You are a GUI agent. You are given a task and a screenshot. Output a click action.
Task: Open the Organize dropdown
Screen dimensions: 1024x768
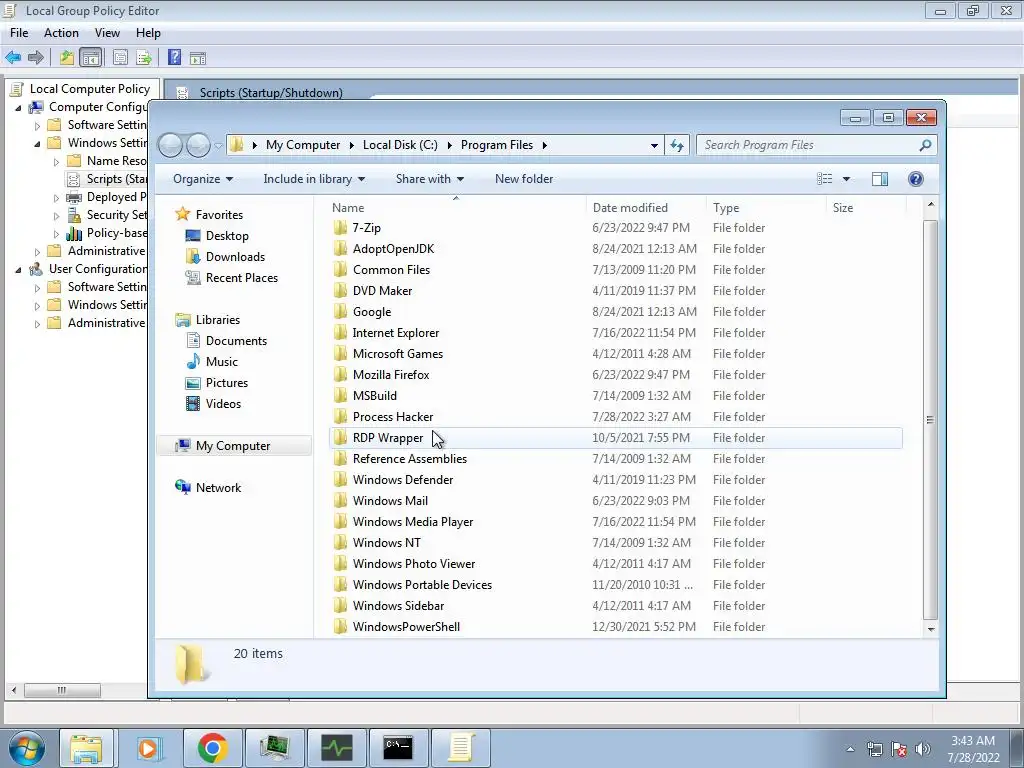coord(202,179)
